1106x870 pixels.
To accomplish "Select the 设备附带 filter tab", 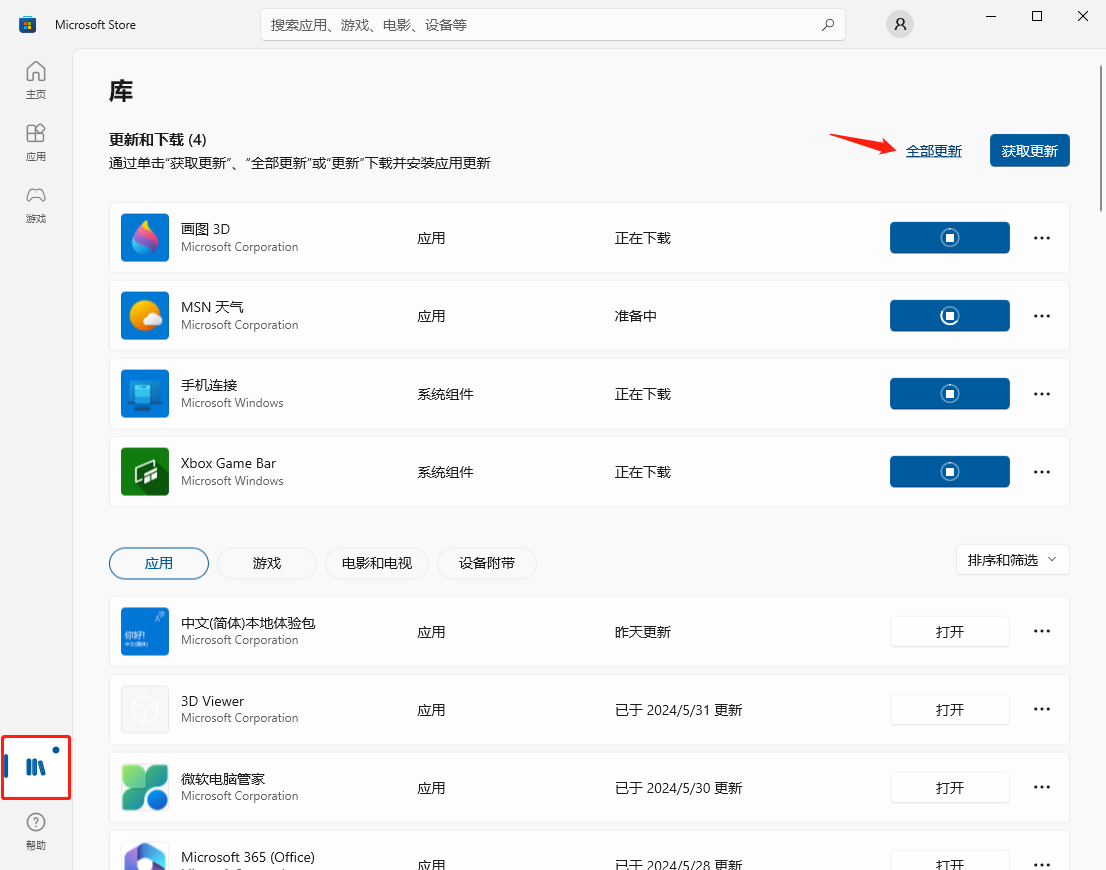I will pyautogui.click(x=486, y=563).
